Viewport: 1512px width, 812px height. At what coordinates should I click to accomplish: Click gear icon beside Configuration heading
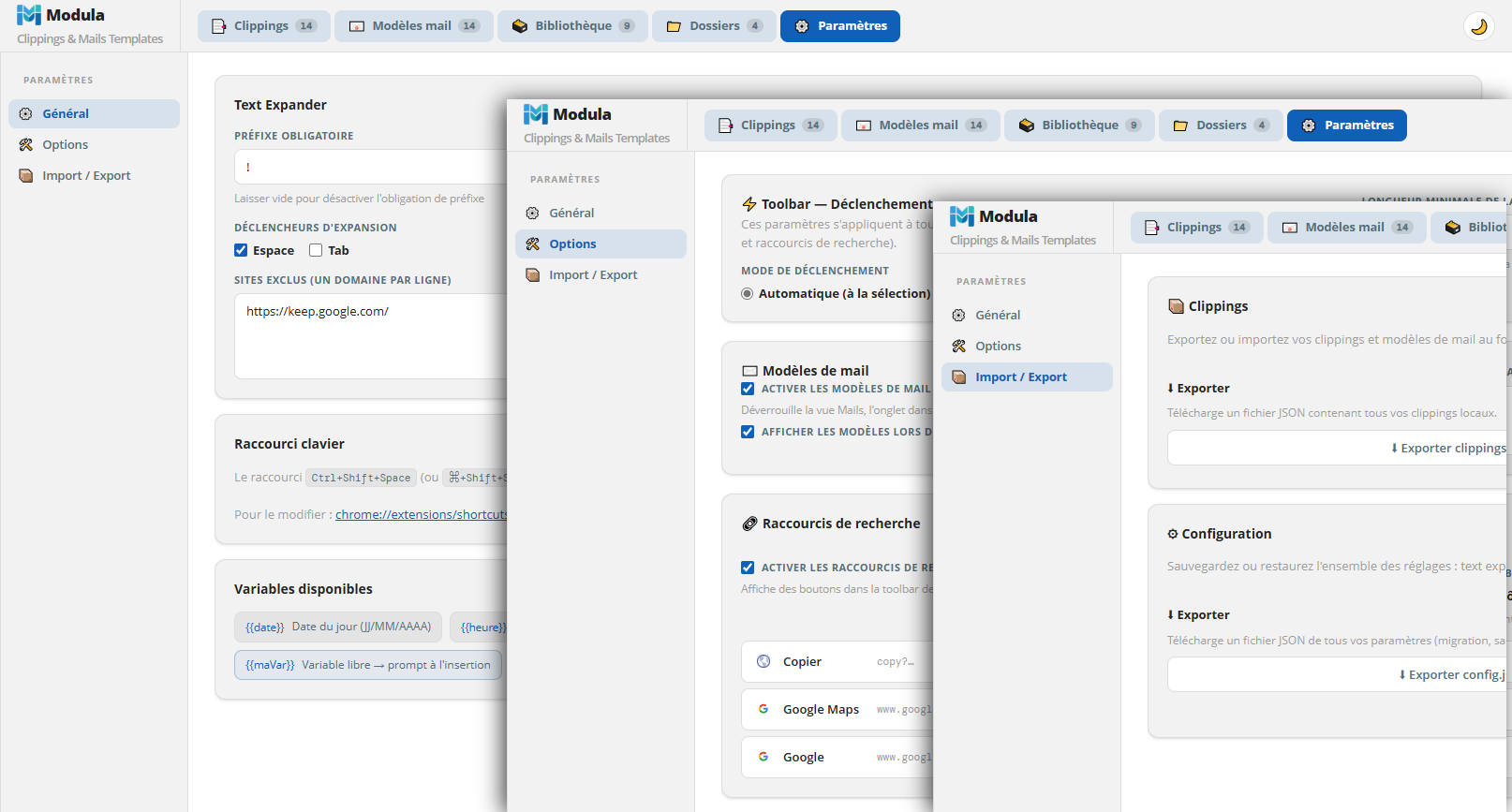tap(1172, 534)
